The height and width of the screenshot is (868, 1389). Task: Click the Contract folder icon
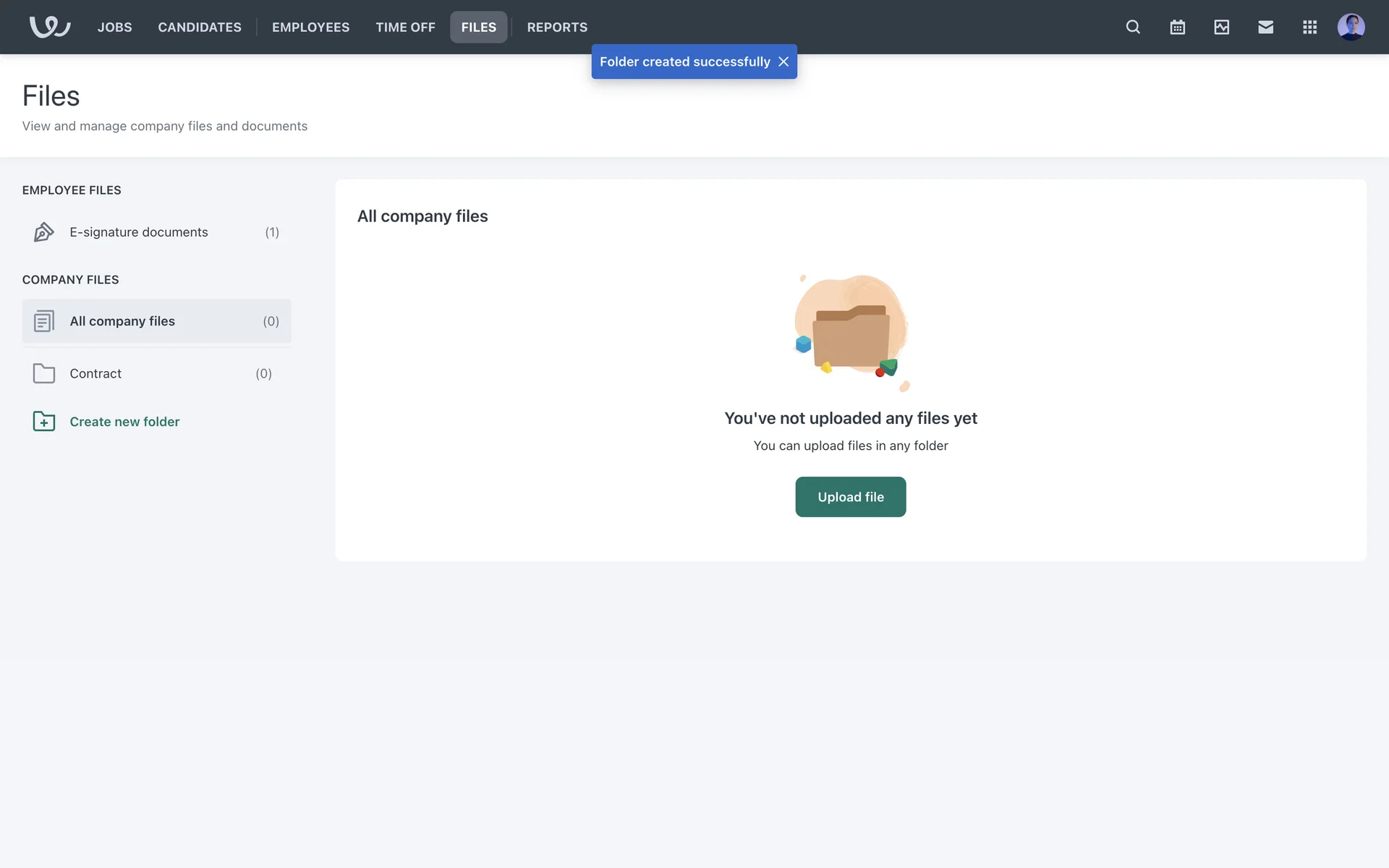[x=43, y=373]
